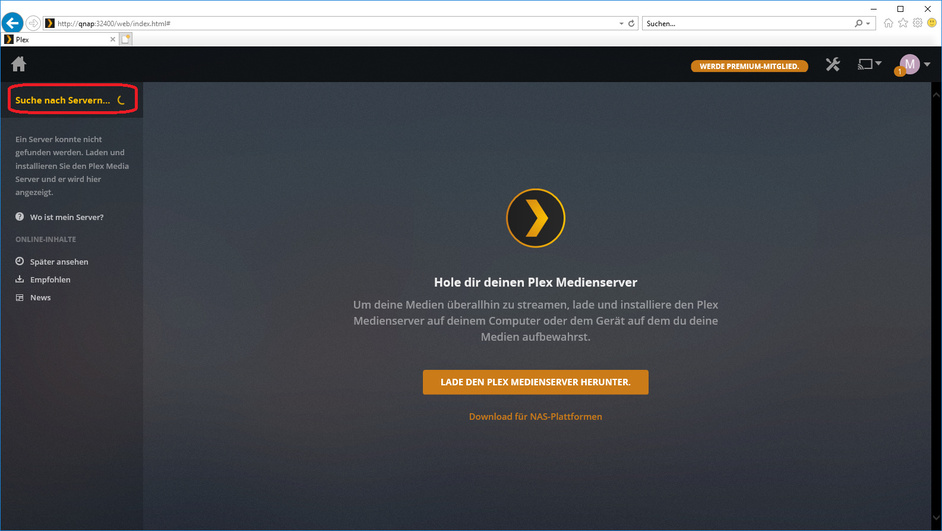Viewport: 942px width, 531px height.
Task: Click the browser smiley feedback icon
Action: (x=932, y=23)
